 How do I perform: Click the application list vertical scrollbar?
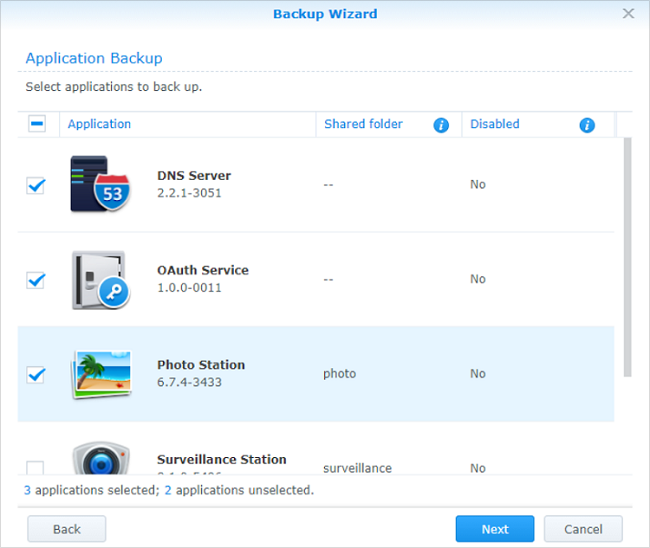[628, 257]
